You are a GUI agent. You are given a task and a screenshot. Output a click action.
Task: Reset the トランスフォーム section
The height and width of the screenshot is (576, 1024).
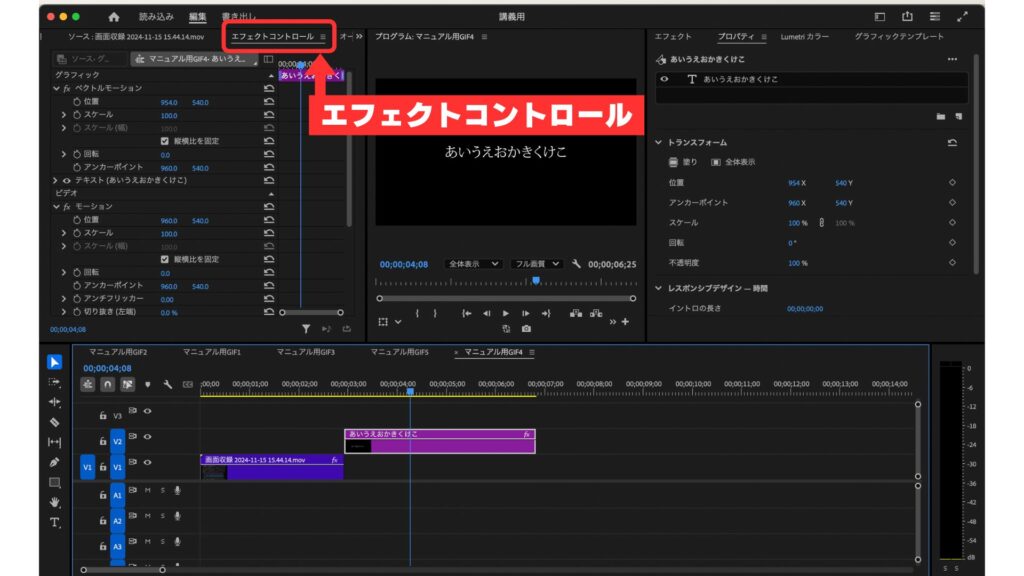point(952,142)
